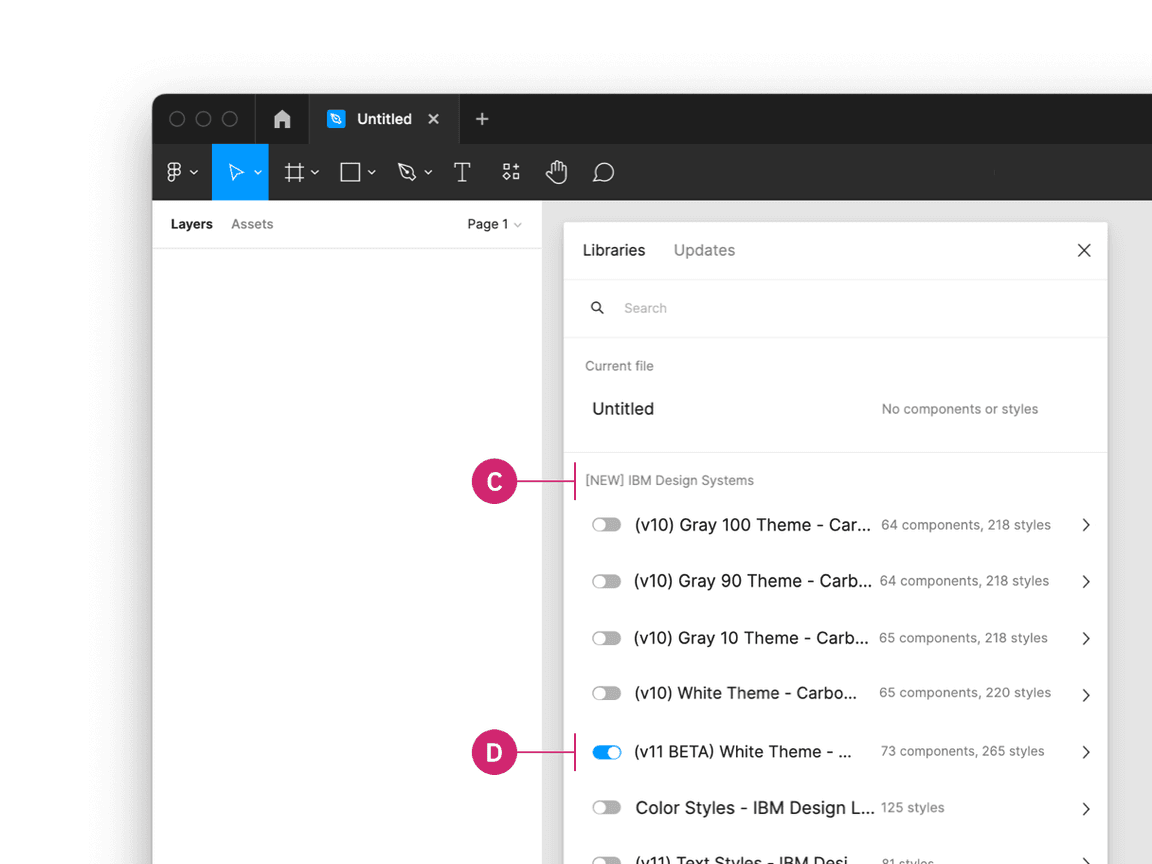This screenshot has height=864, width=1152.
Task: Expand (v10) Gray 10 Theme library
Action: 1086,638
